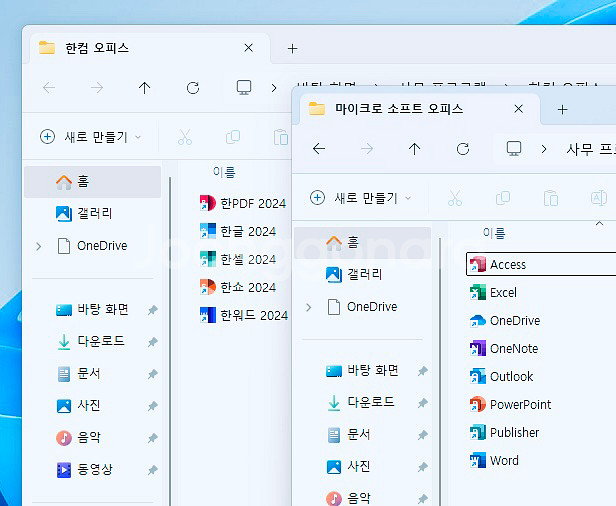Select 홈 in 마이크로 소프트 오피스 sidebar
Screen dimensions: 616x506
(363, 243)
